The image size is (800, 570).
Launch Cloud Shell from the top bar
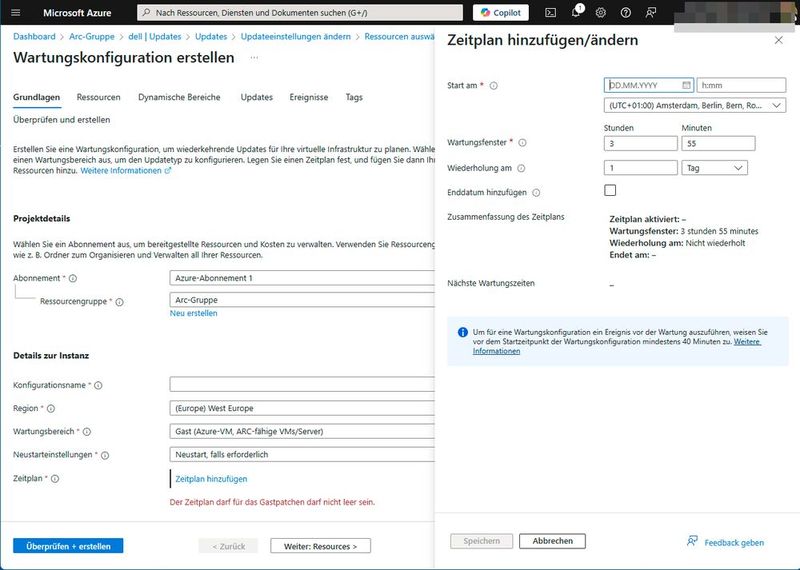click(x=551, y=13)
